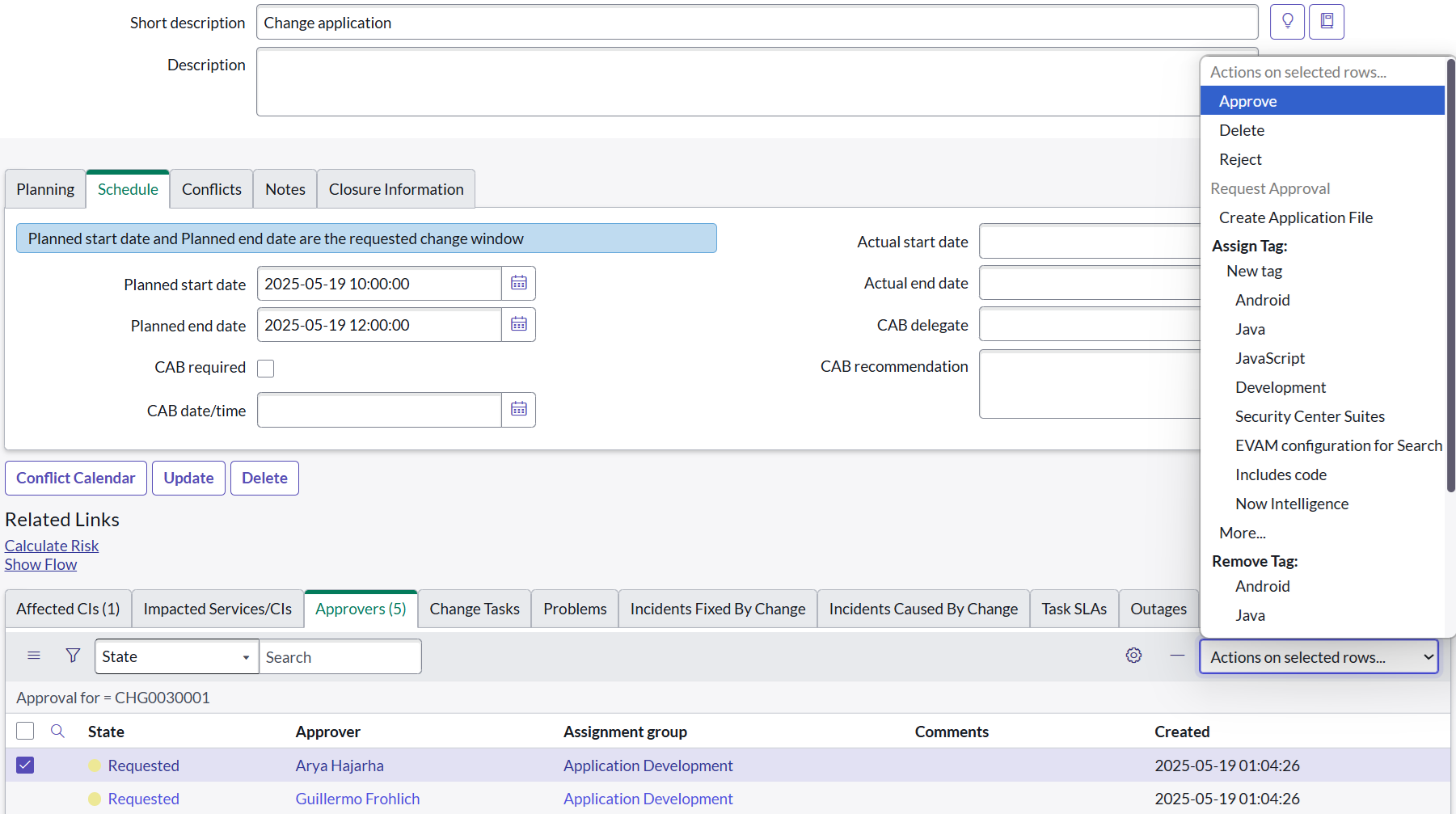Click the lightbulb suggestion icon beside Short description

coord(1287,22)
